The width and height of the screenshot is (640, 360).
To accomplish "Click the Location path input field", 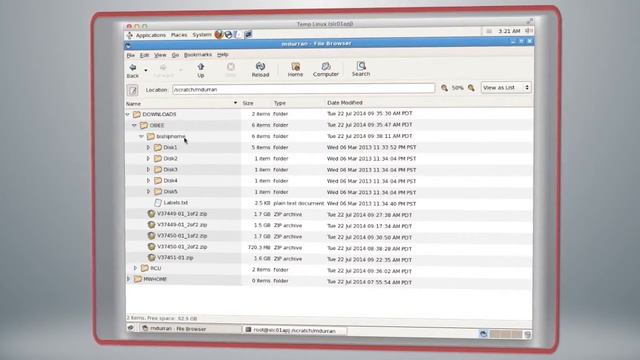I will (x=304, y=89).
